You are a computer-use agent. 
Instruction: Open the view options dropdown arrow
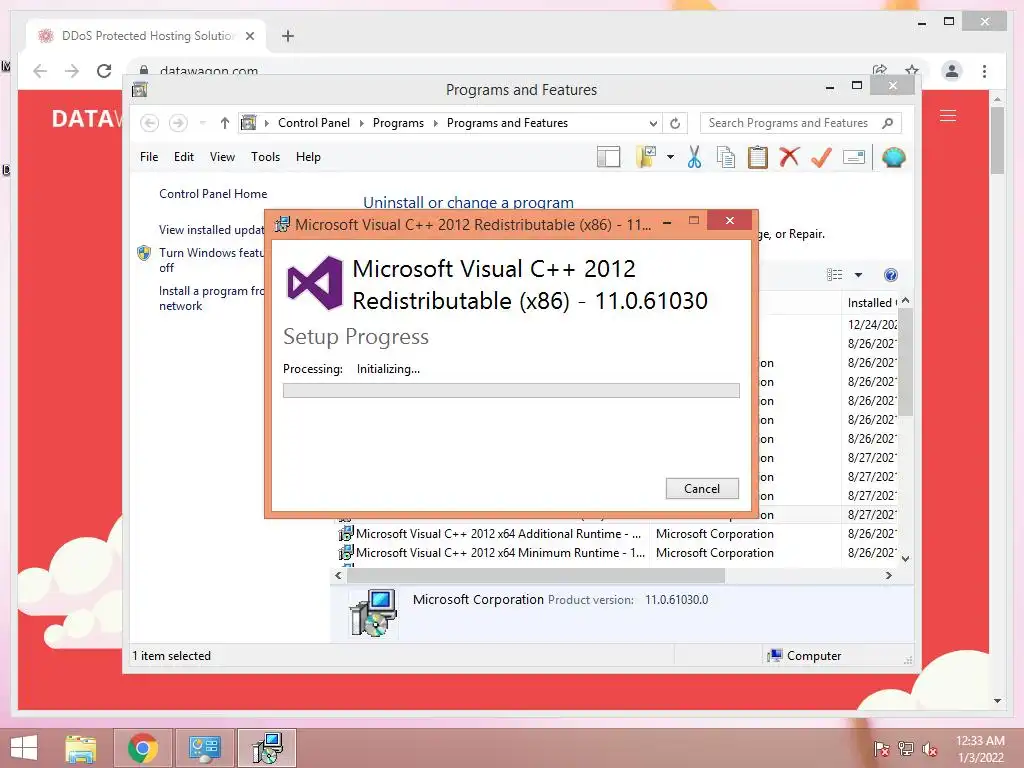pos(858,275)
